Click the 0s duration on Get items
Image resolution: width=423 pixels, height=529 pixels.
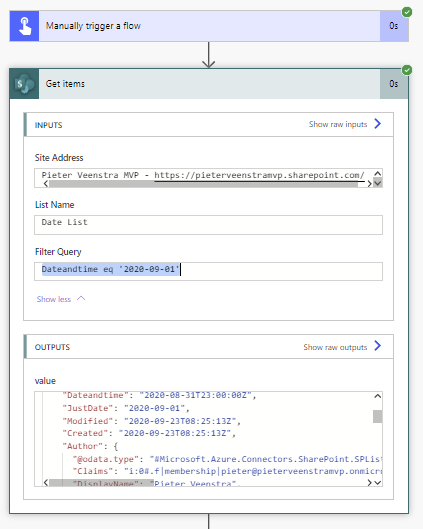(394, 84)
